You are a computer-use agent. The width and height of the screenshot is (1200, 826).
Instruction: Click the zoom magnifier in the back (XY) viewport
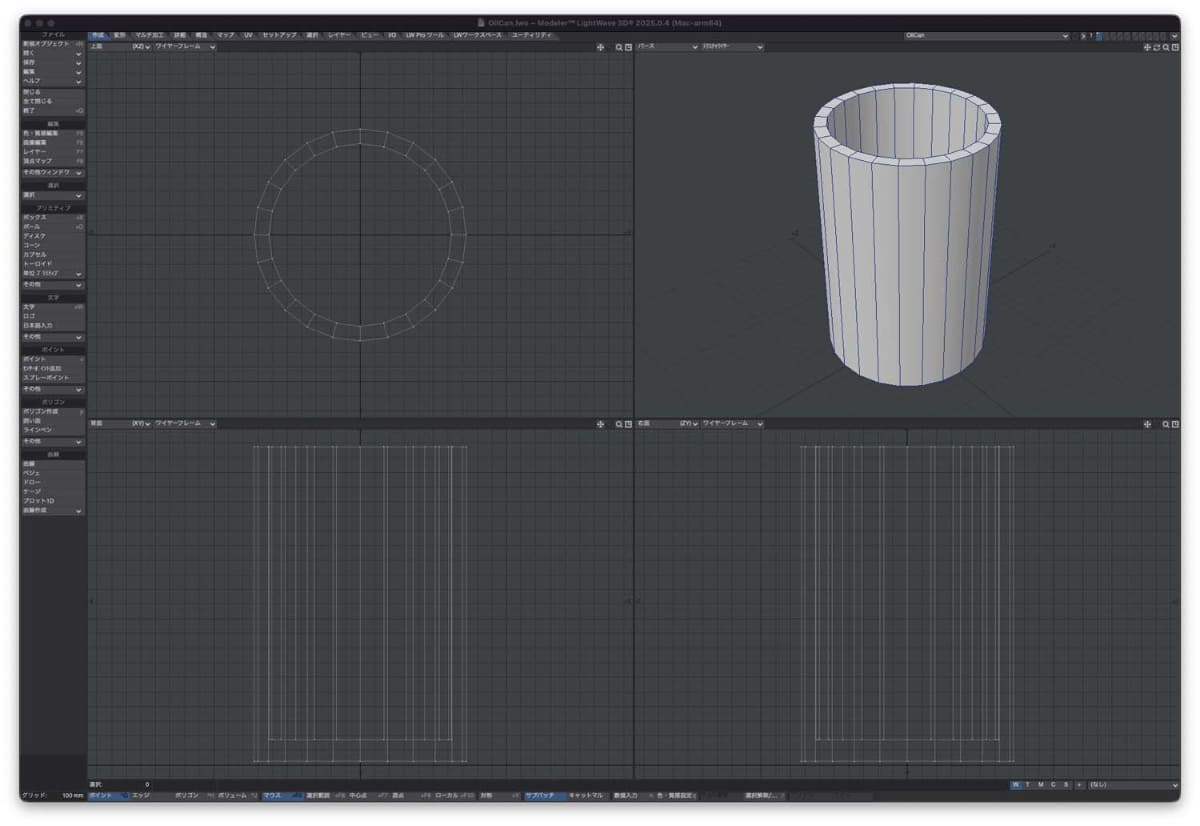619,424
